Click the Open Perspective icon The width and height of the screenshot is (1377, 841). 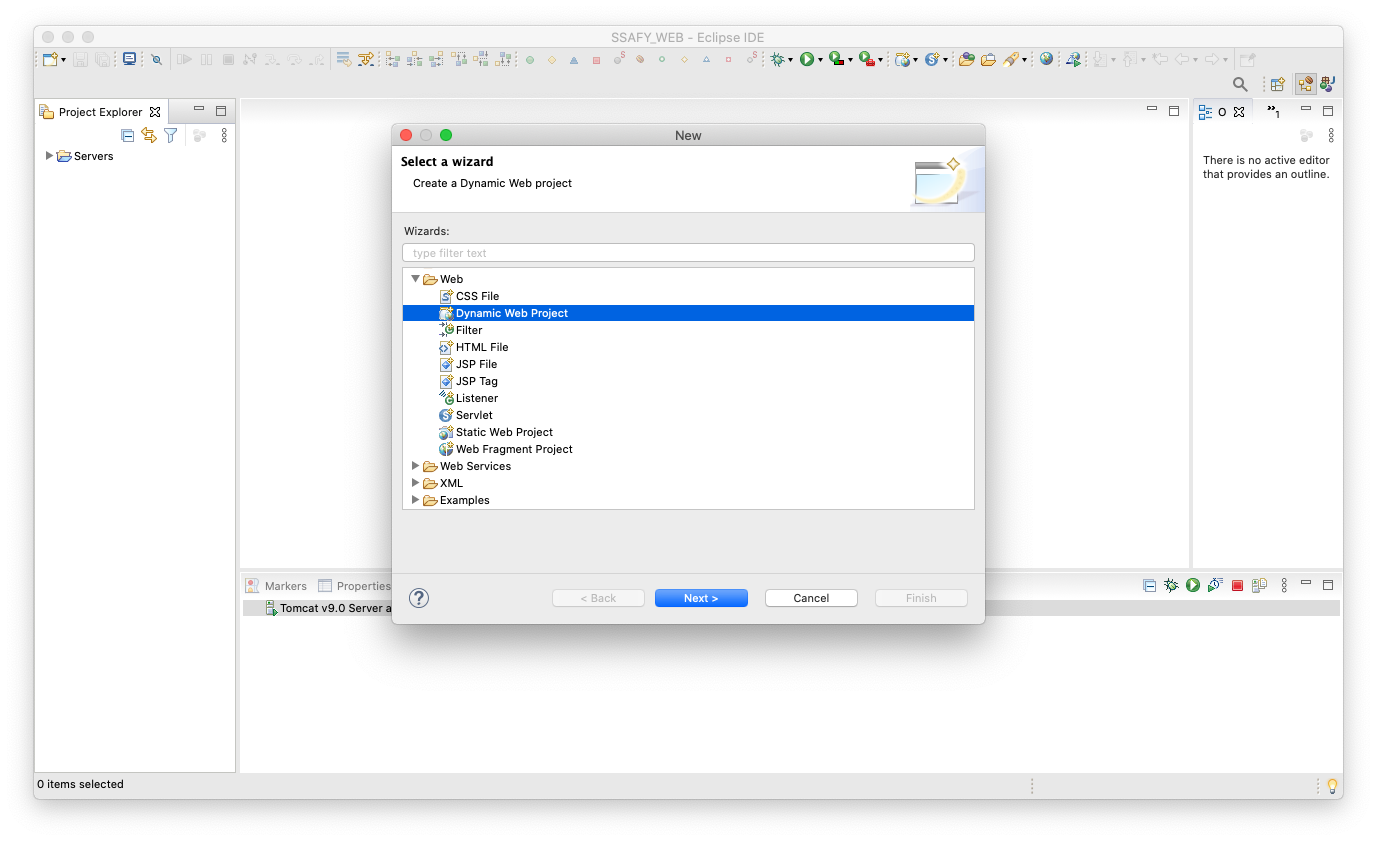(x=1277, y=85)
